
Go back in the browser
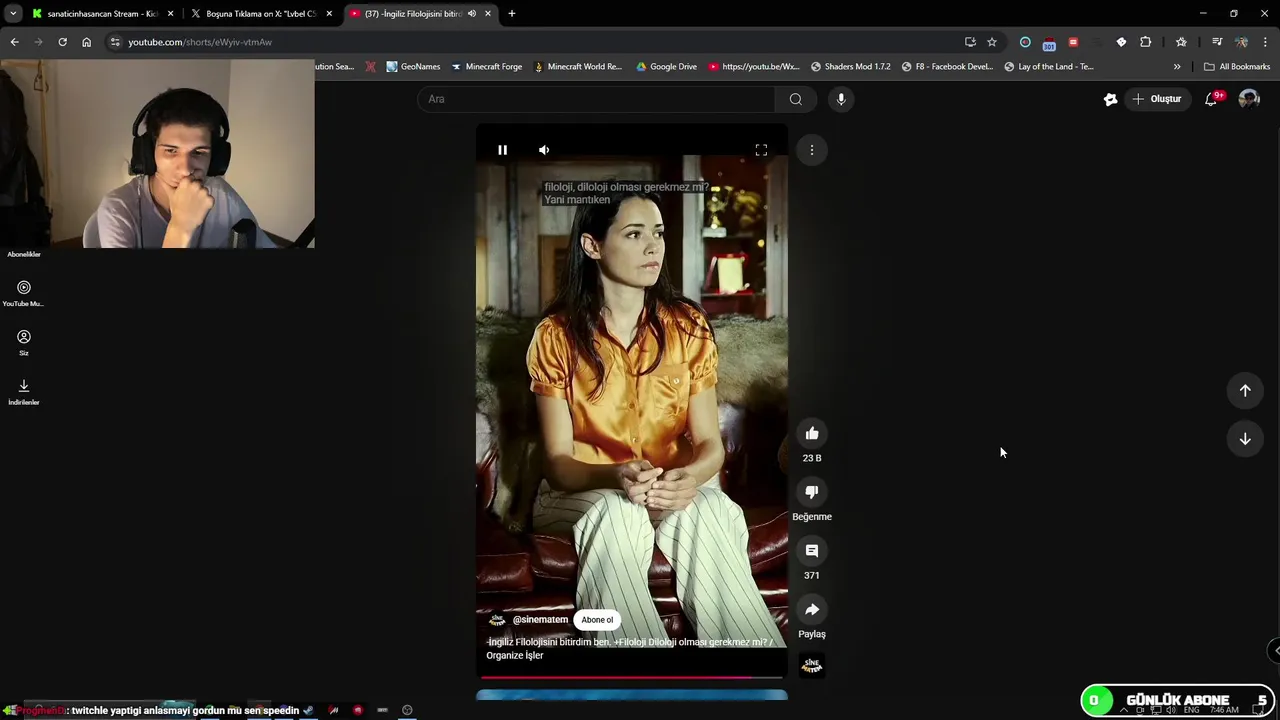14,42
